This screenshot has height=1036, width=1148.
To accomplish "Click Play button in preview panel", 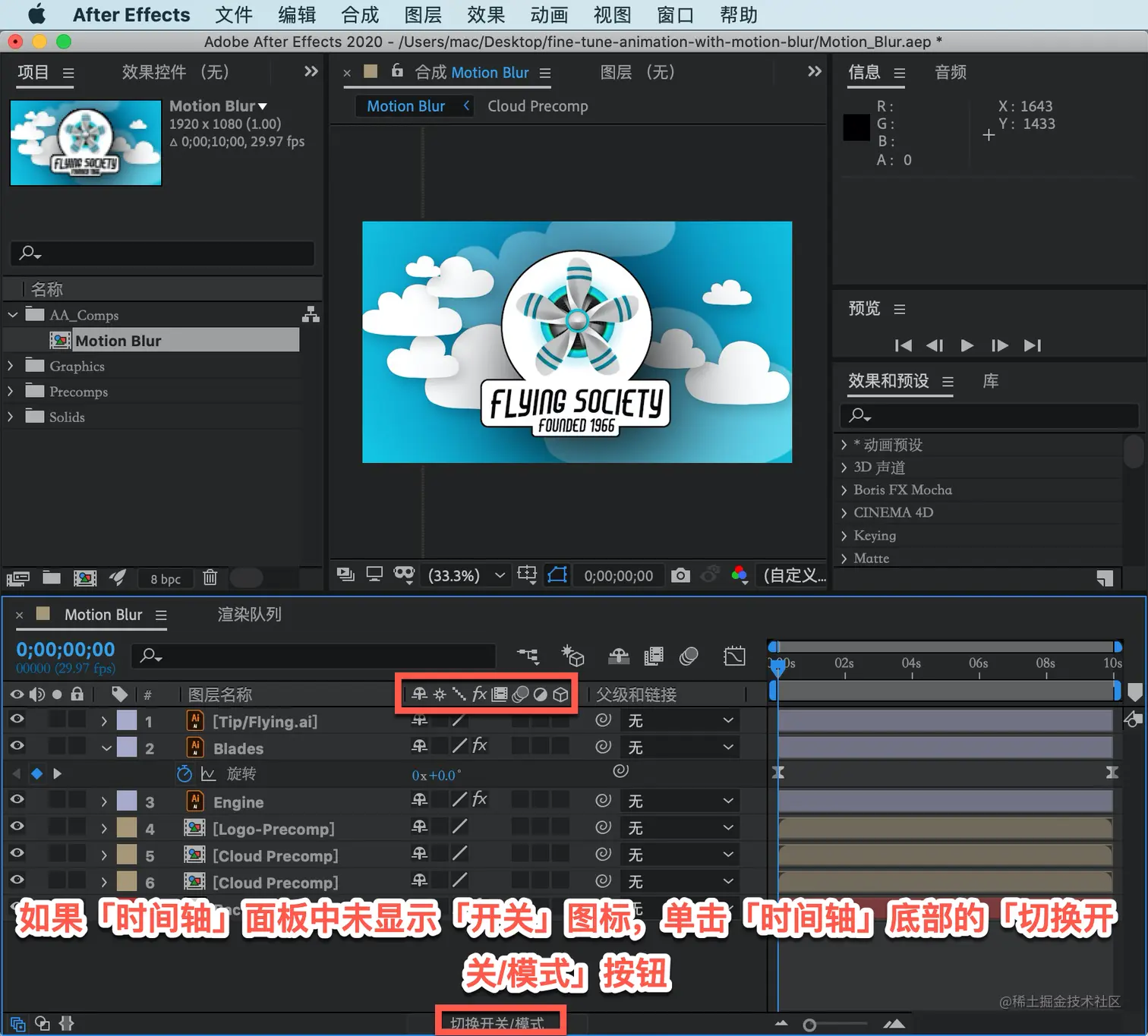I will (x=967, y=346).
